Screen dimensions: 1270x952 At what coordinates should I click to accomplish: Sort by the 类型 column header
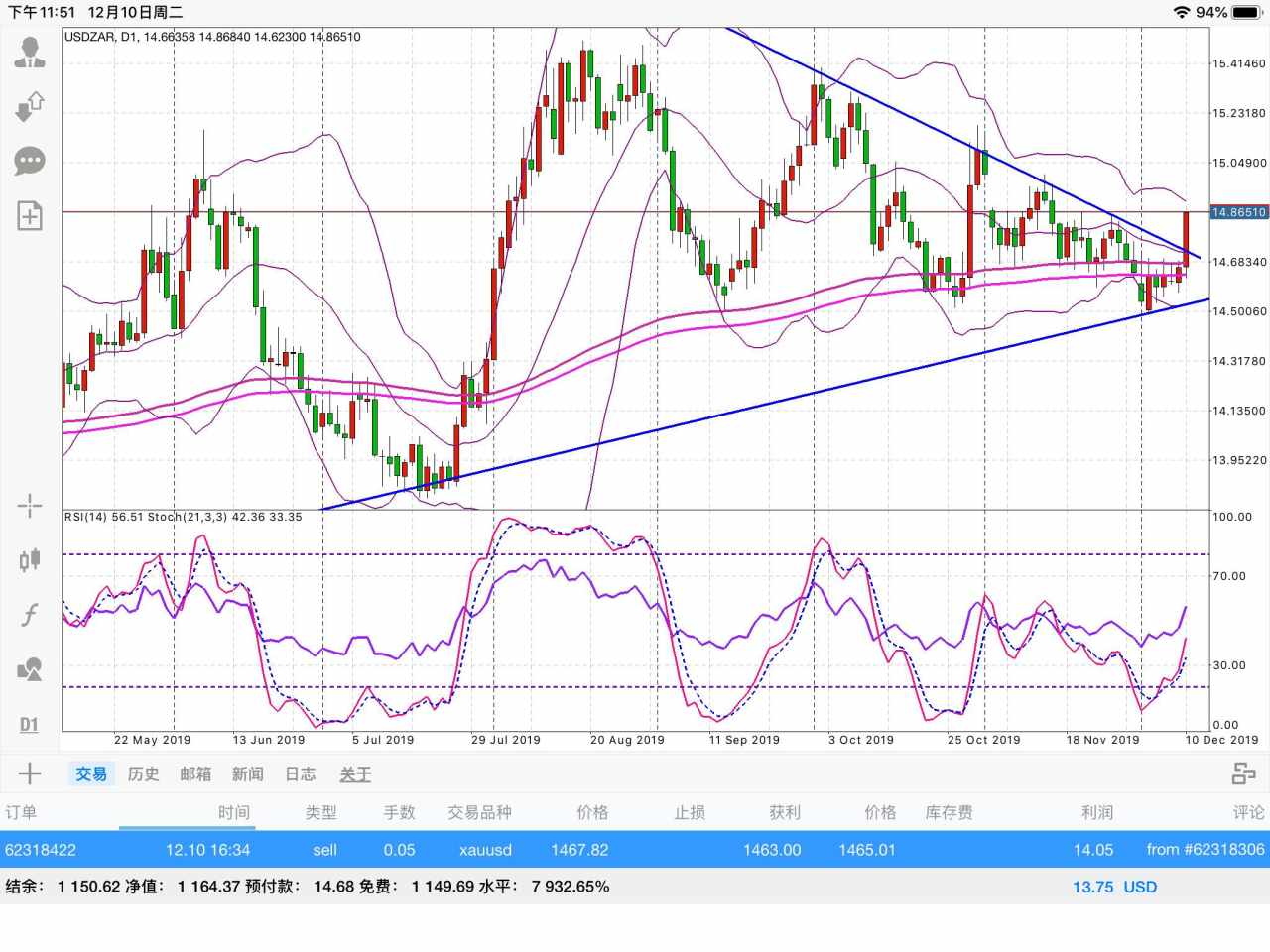[x=320, y=812]
